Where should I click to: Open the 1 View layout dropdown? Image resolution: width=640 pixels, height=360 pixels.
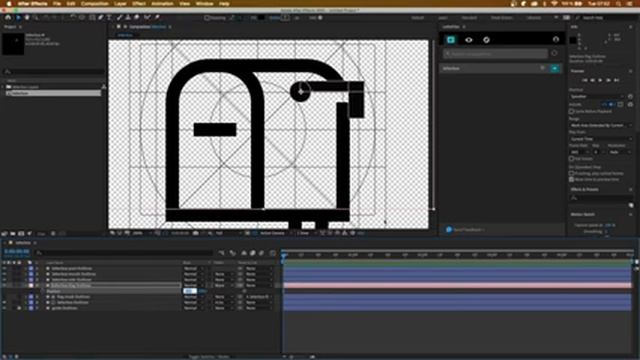coord(305,233)
